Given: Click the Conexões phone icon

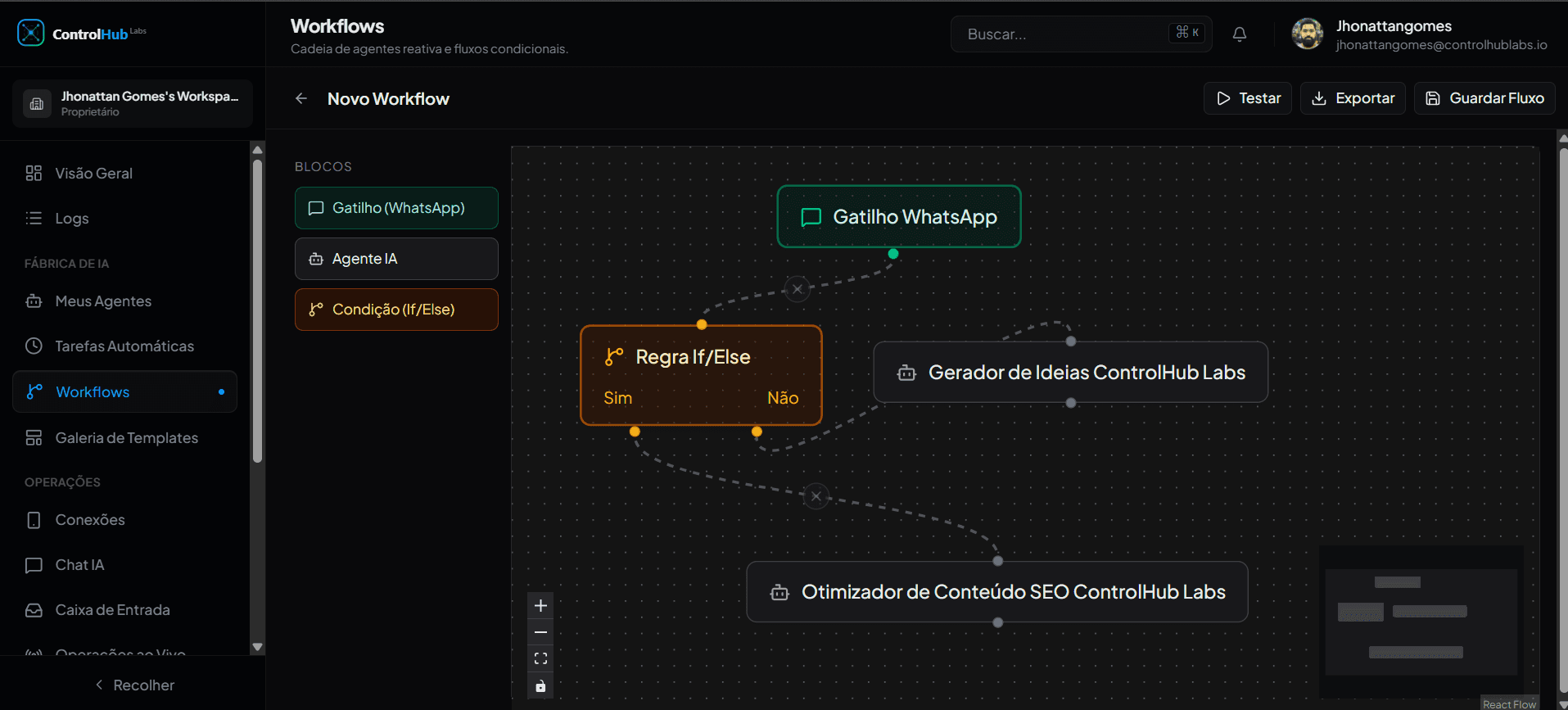Looking at the screenshot, I should pyautogui.click(x=34, y=520).
